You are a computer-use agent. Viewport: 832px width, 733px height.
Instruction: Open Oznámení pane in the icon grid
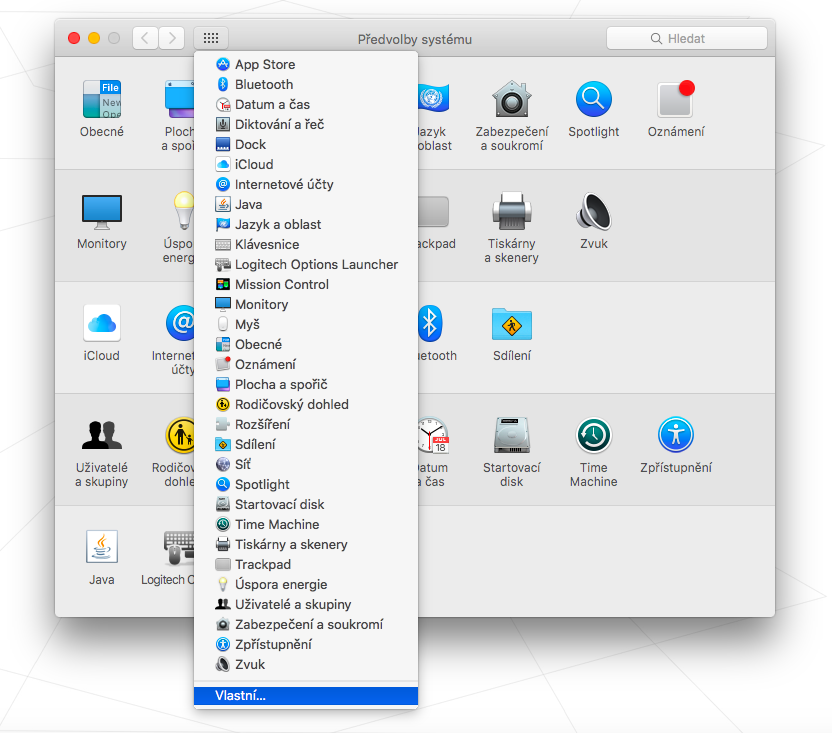point(675,99)
